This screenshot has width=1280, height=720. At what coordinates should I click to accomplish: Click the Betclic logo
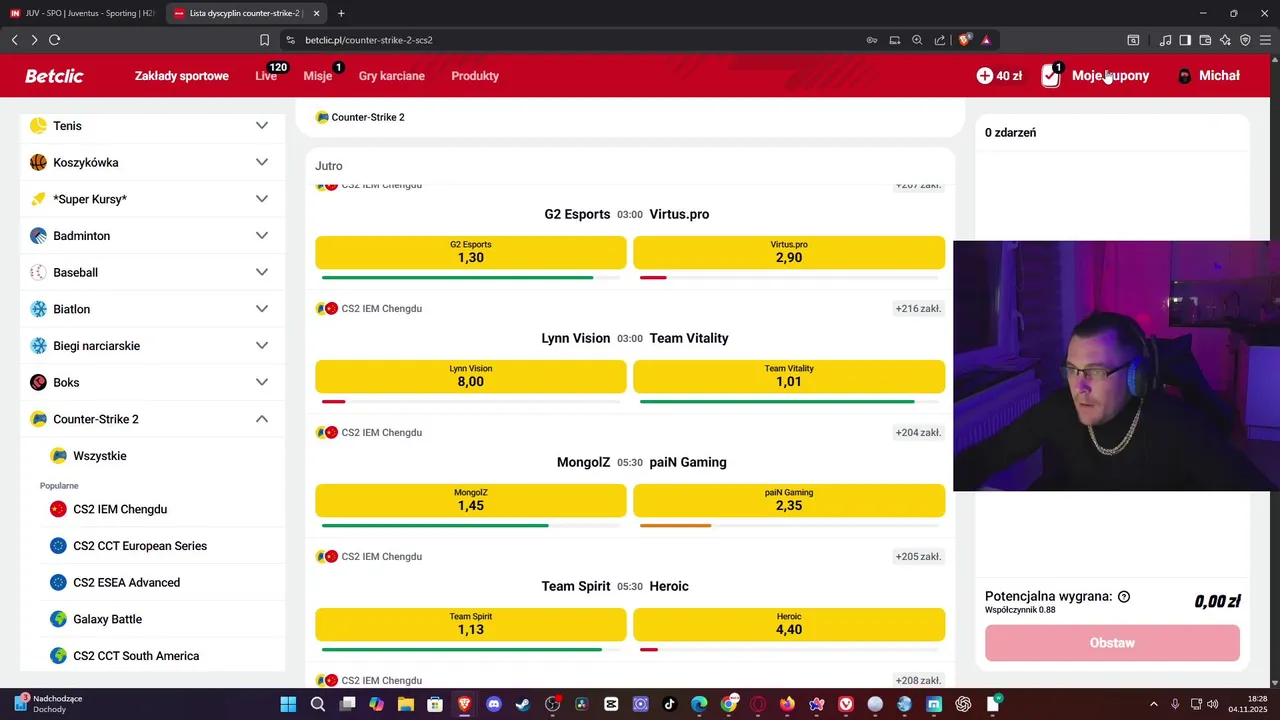[x=54, y=76]
